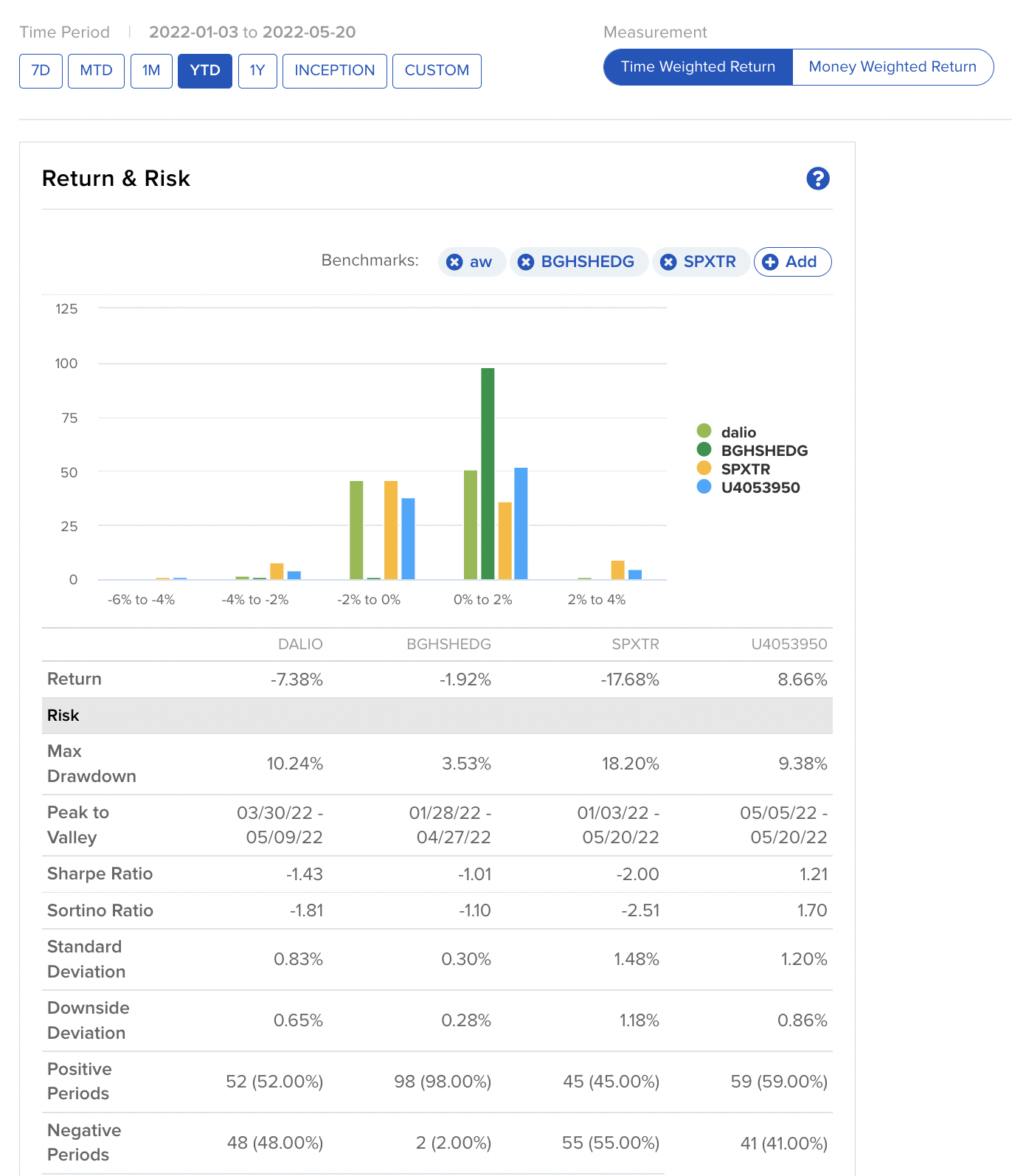Toggle the dalio series legend dot
Screen dimensions: 1012x1176
pyautogui.click(x=704, y=432)
